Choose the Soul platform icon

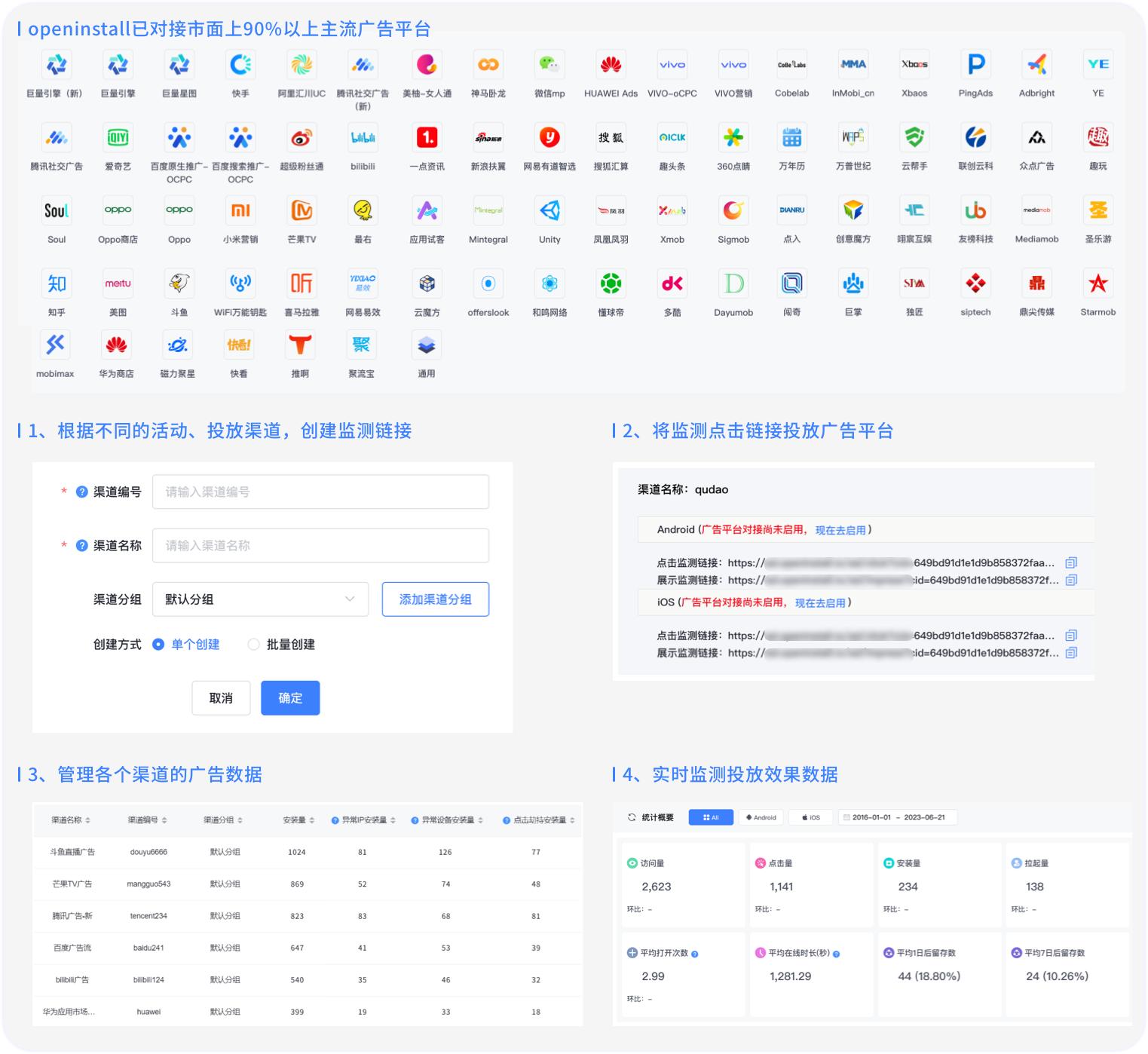(57, 211)
